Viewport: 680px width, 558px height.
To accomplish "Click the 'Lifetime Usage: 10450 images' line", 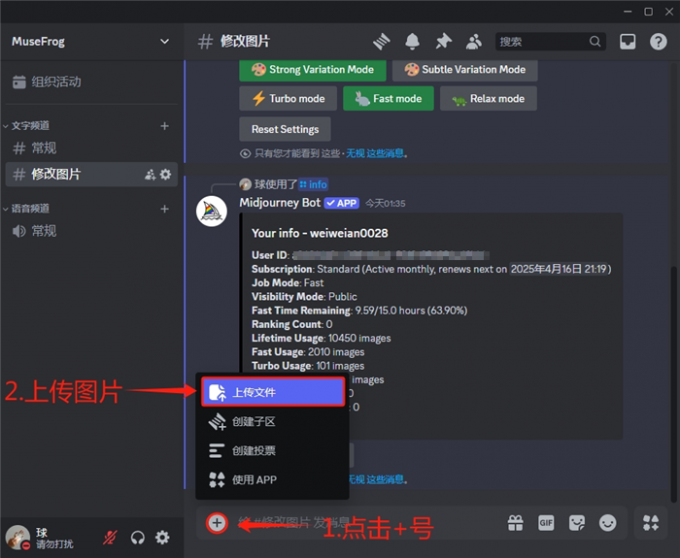I will 321,338.
